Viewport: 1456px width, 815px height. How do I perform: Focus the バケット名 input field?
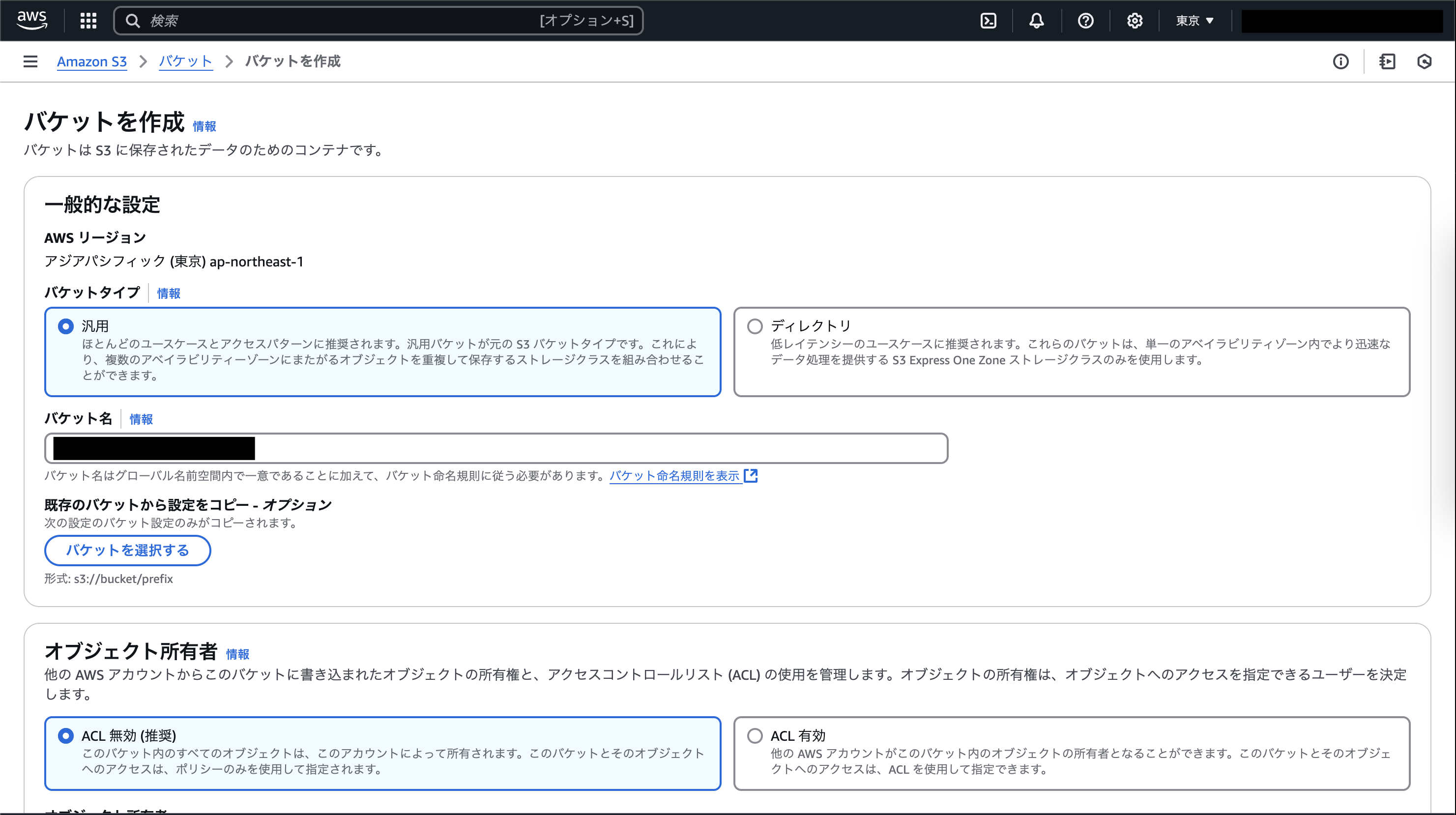coord(496,448)
